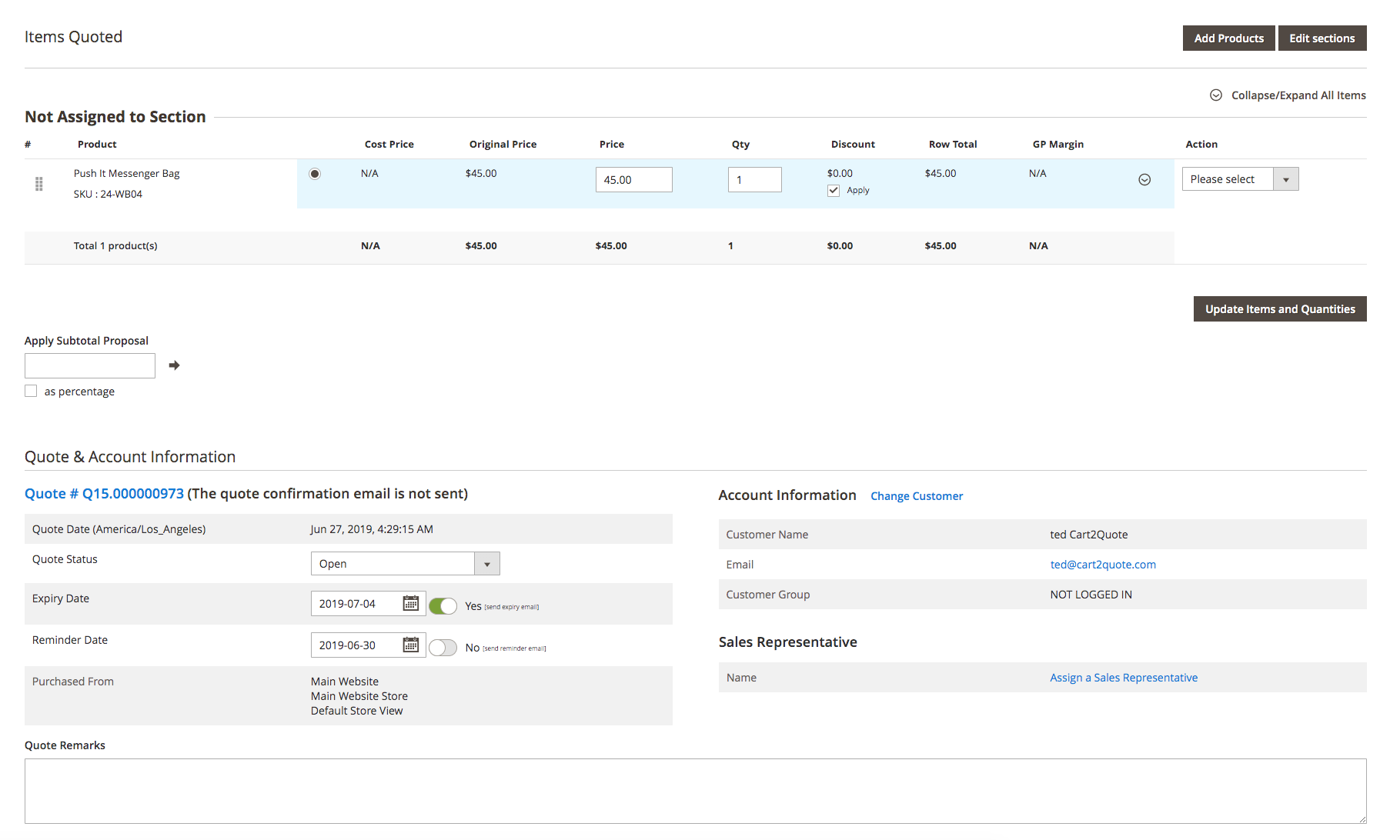Uncheck the Apply discount checkbox

pyautogui.click(x=833, y=190)
